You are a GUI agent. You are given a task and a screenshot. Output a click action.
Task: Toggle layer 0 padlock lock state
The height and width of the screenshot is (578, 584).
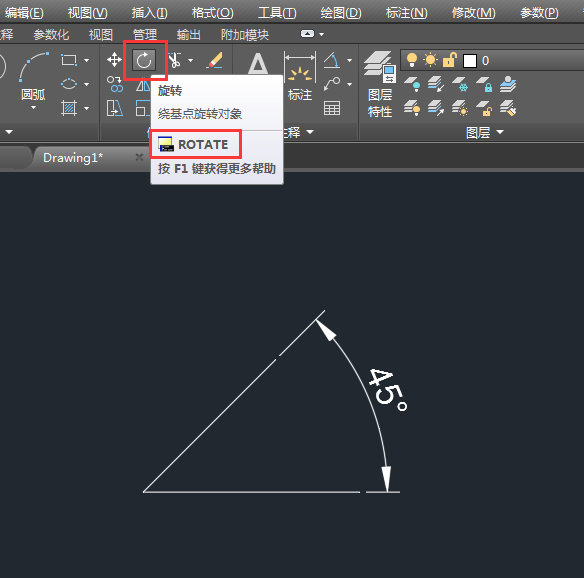(450, 60)
